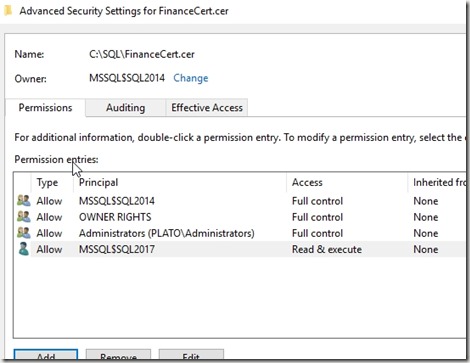Click the Change owner link

point(191,78)
